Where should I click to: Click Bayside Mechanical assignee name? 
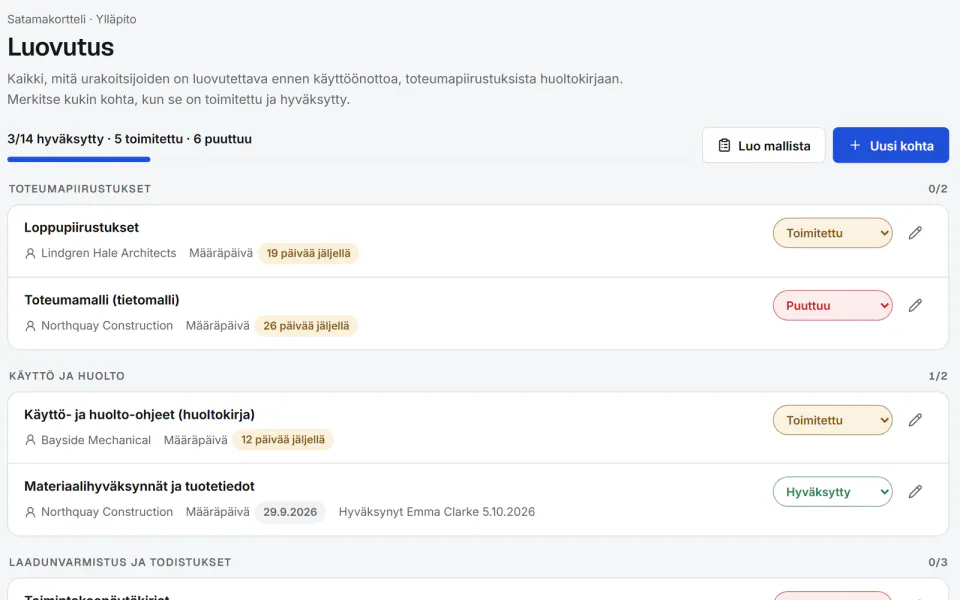pyautogui.click(x=96, y=440)
